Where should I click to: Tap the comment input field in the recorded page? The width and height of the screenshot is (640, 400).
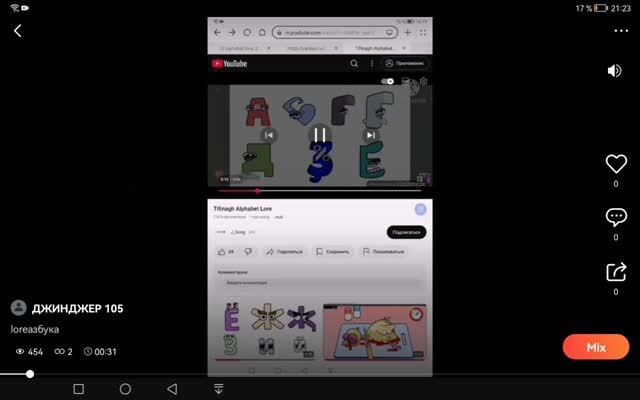coord(322,282)
